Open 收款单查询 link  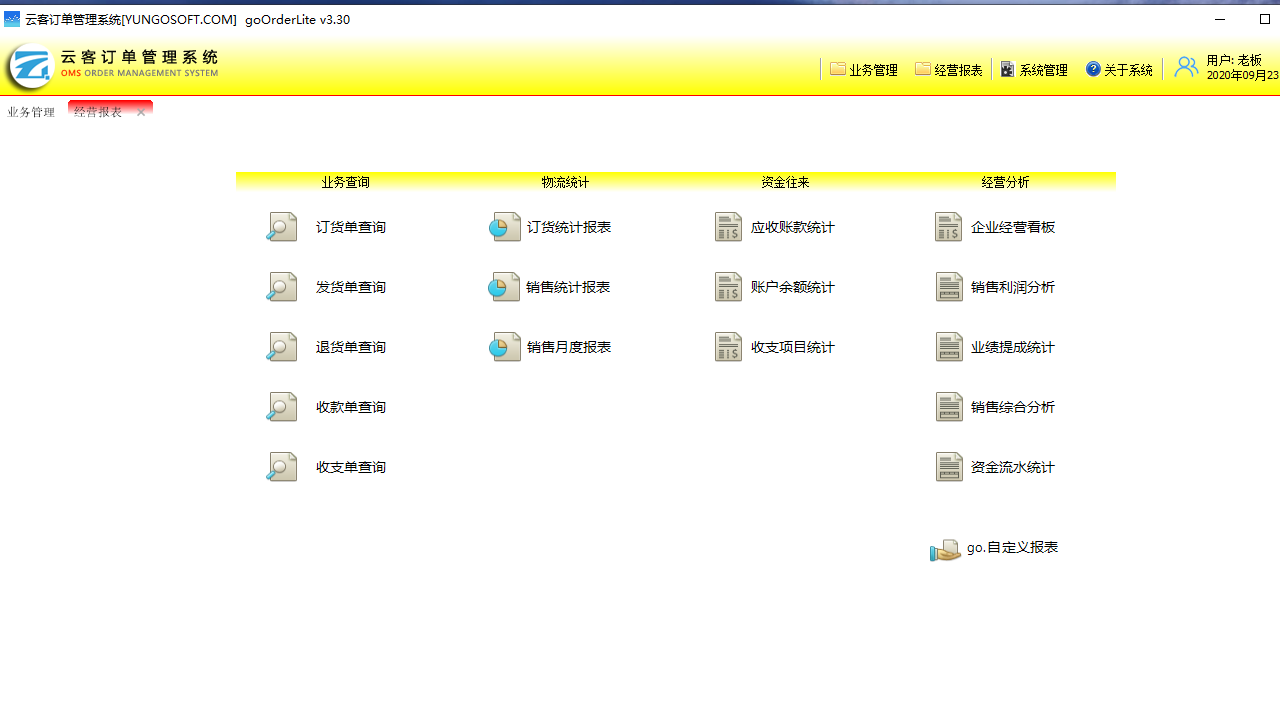351,407
